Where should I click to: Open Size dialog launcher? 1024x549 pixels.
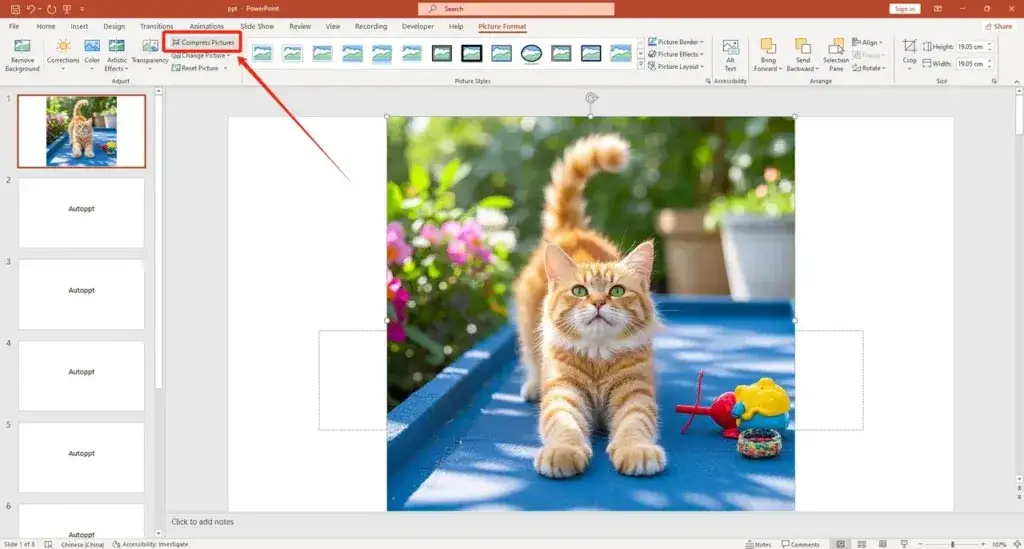click(x=995, y=82)
